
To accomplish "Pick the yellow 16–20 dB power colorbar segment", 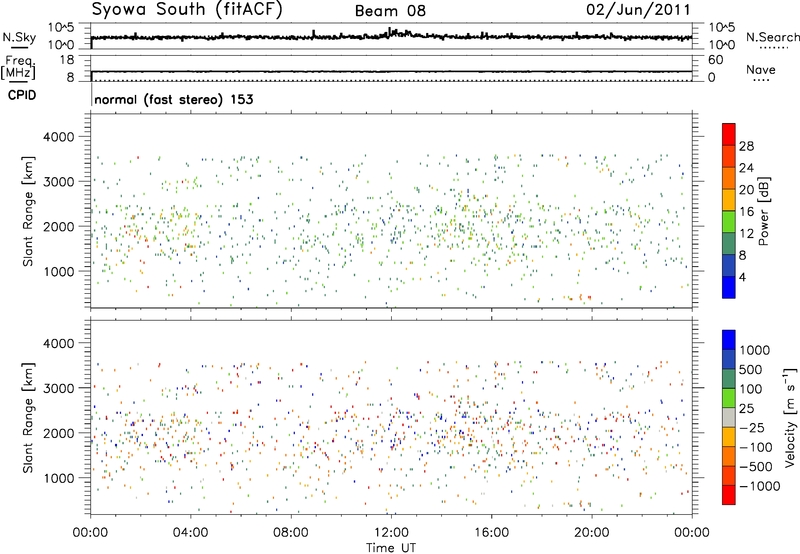I will click(x=729, y=200).
